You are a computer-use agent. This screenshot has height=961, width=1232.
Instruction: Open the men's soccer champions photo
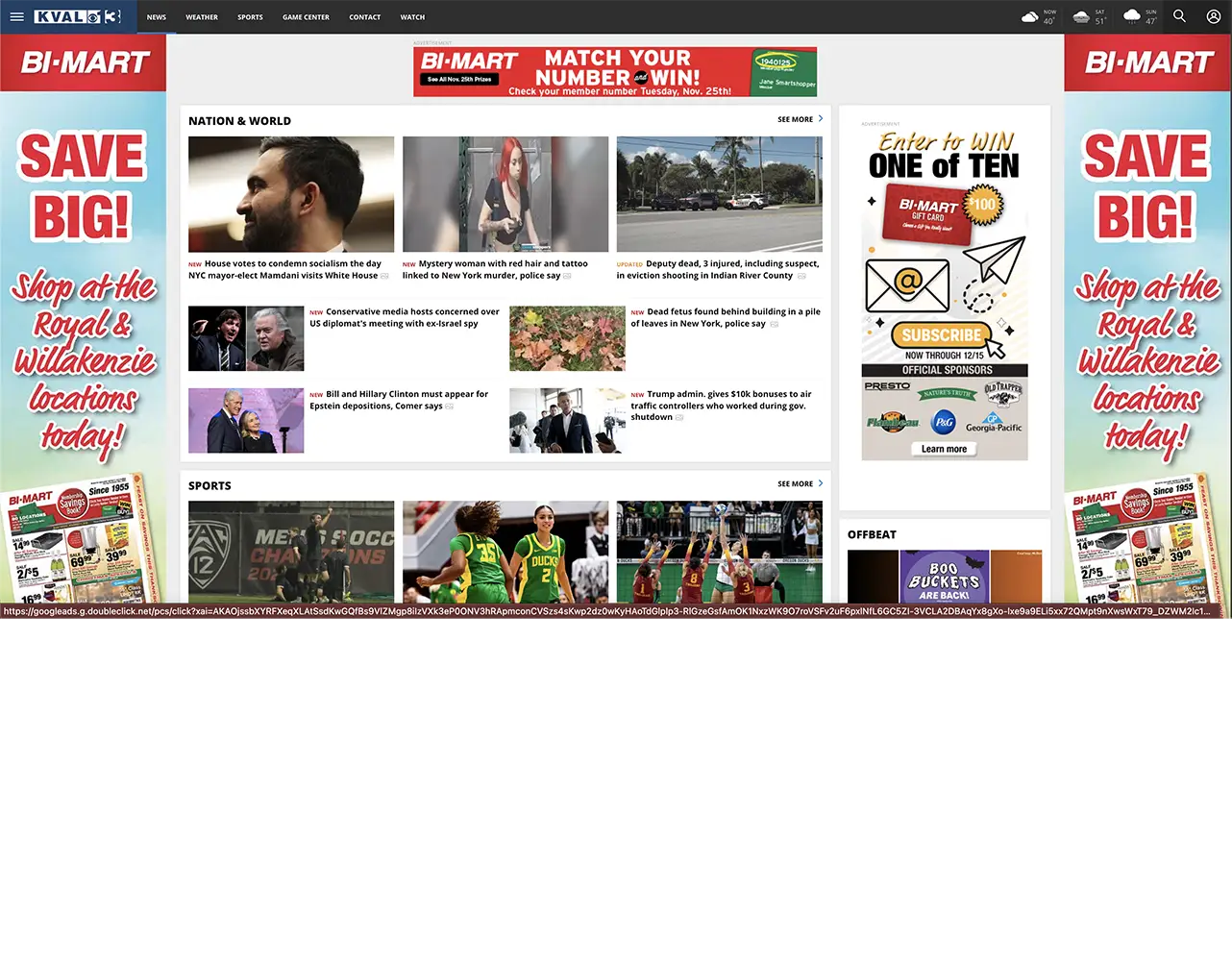(x=291, y=552)
